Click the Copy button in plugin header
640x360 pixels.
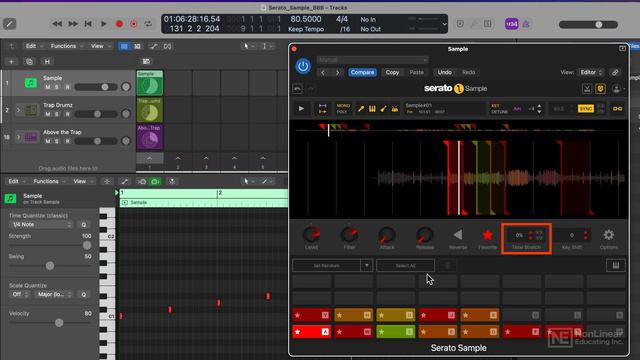tap(392, 72)
